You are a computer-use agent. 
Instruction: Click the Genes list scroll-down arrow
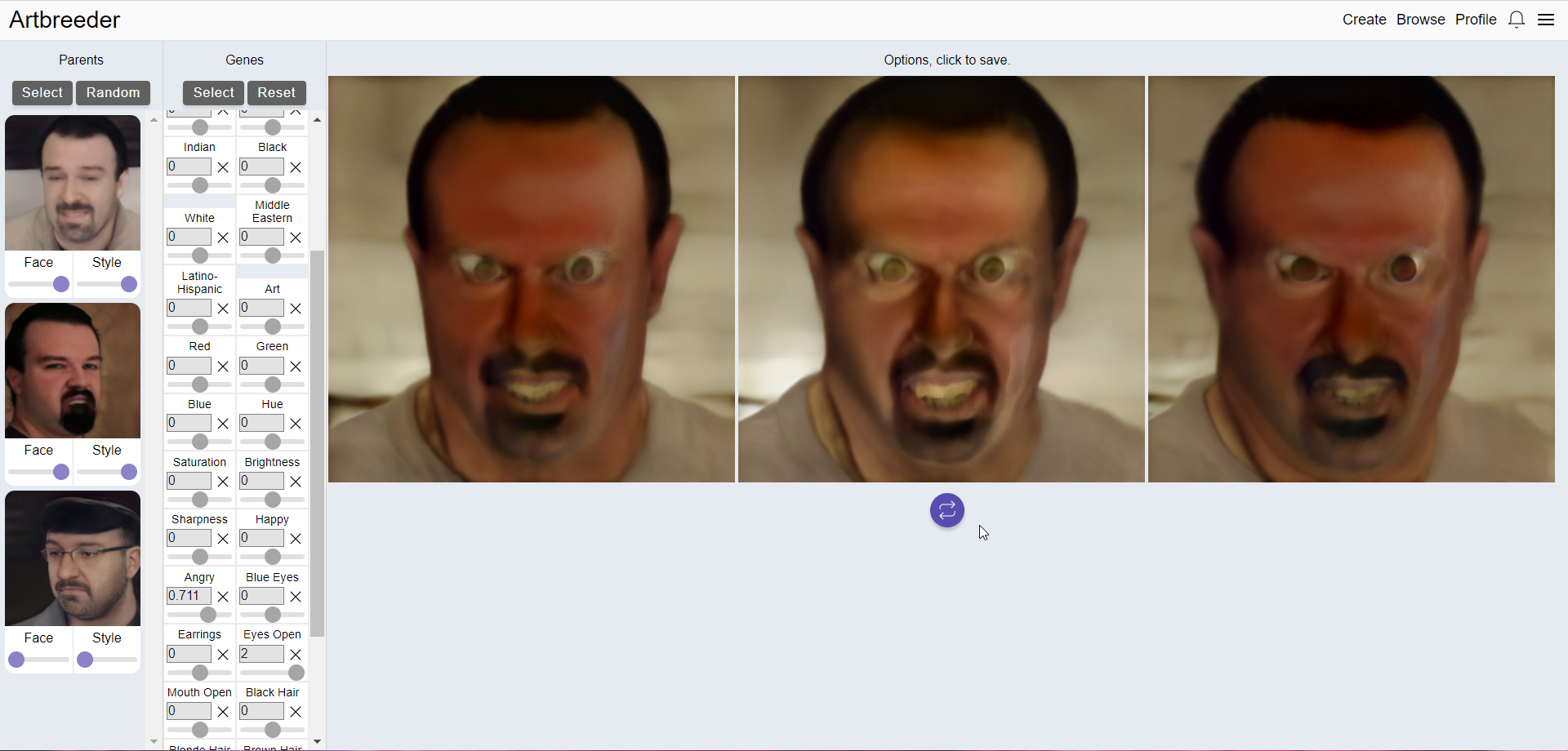tap(317, 741)
